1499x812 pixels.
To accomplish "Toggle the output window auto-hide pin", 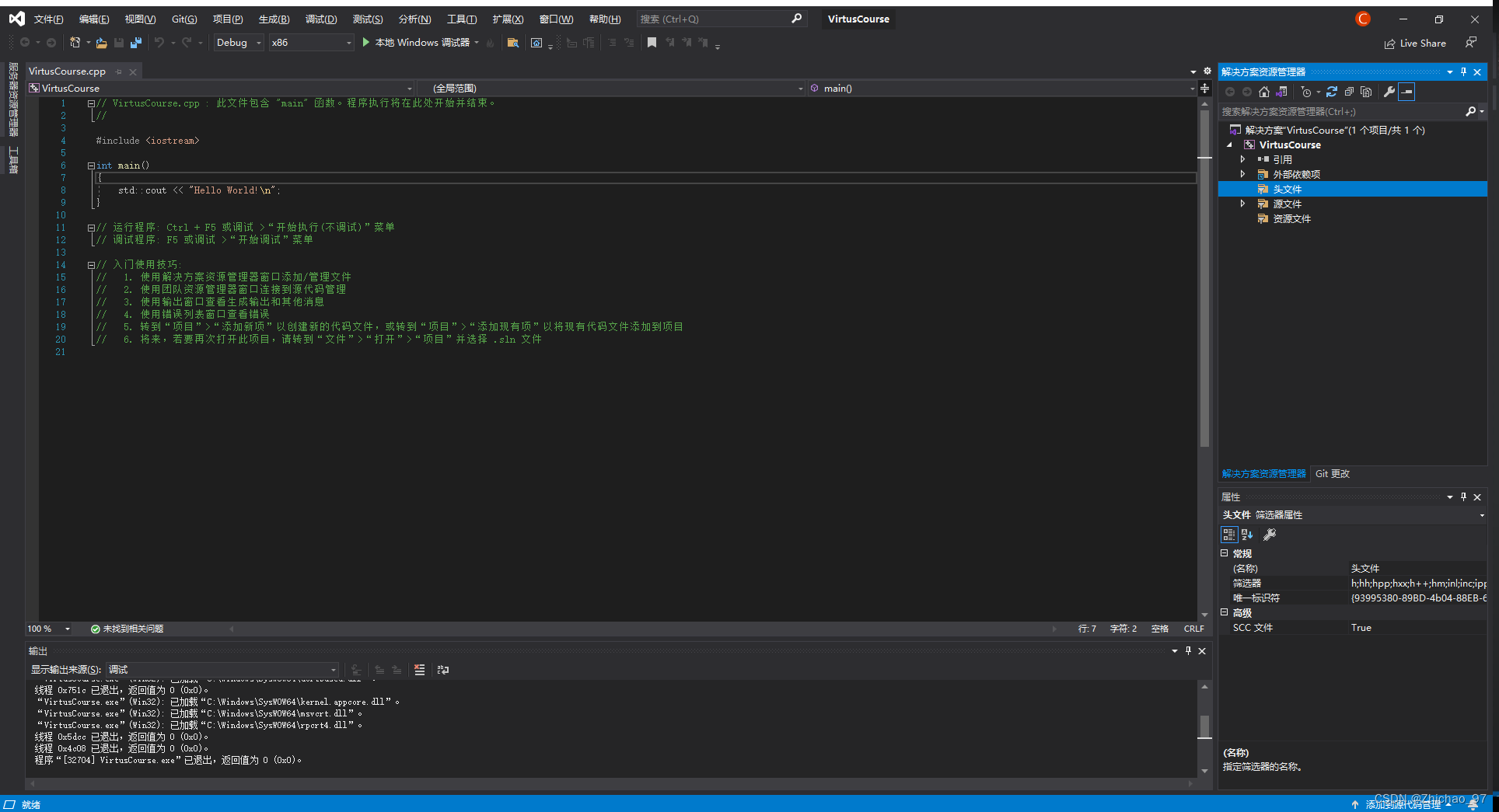I will [x=1187, y=651].
